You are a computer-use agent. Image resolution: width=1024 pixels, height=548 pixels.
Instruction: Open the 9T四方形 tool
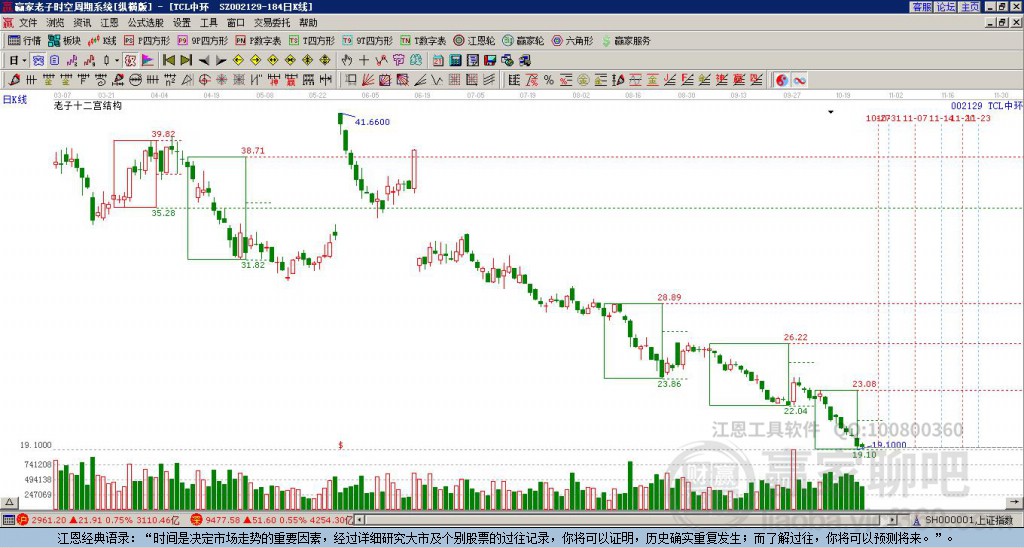[367, 40]
